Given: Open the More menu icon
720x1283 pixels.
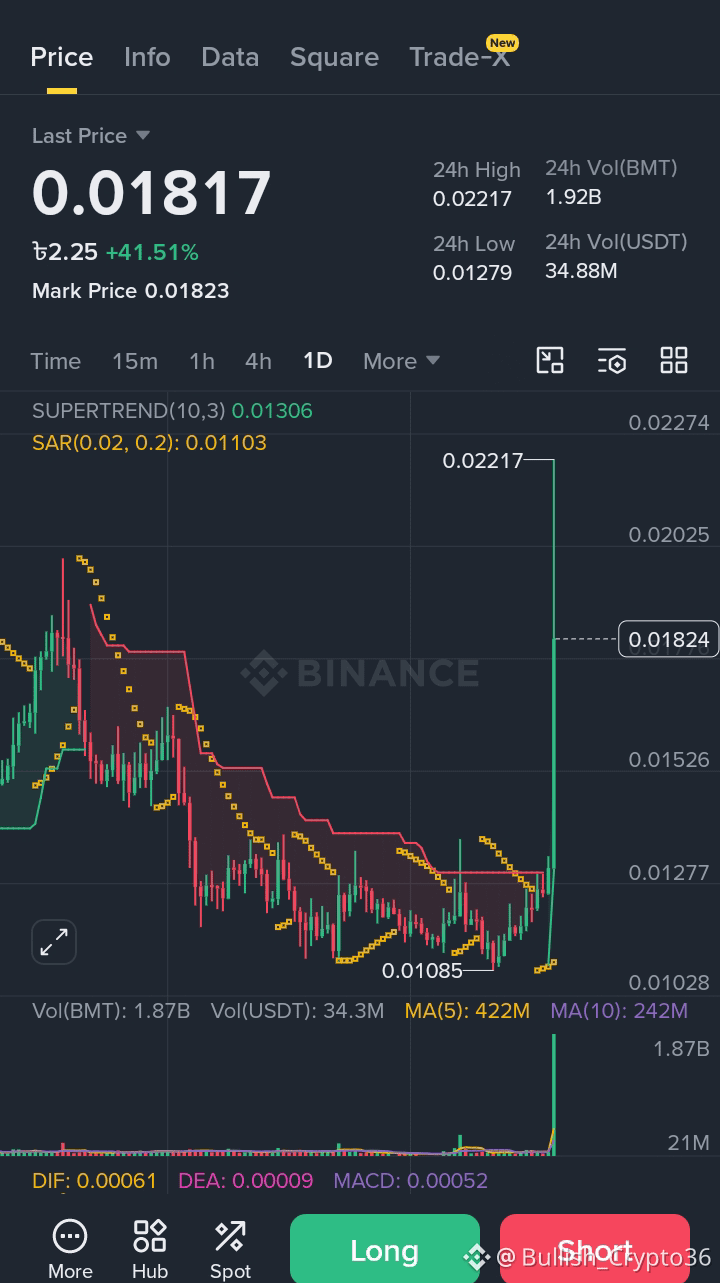Looking at the screenshot, I should coord(70,1249).
